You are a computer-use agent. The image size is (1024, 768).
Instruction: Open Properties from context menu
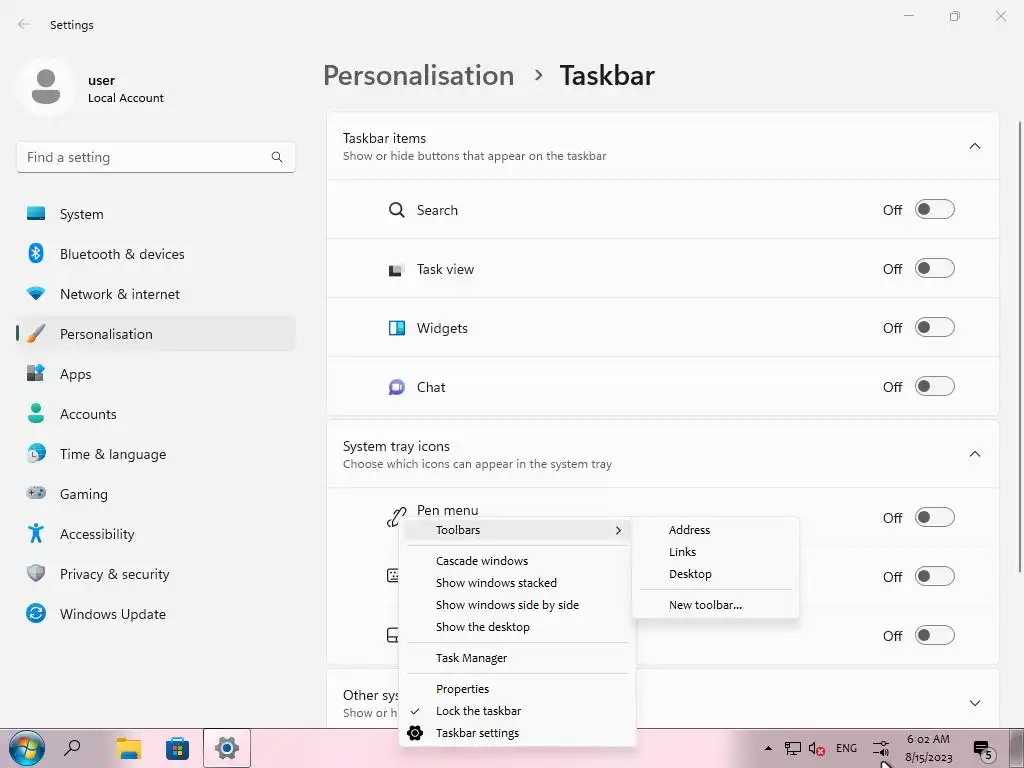click(x=517, y=689)
